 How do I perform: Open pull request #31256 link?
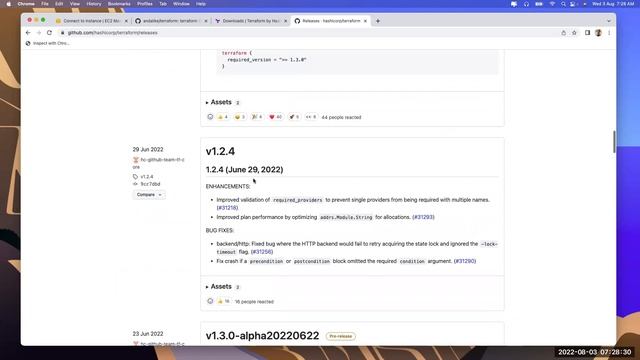click(x=262, y=252)
